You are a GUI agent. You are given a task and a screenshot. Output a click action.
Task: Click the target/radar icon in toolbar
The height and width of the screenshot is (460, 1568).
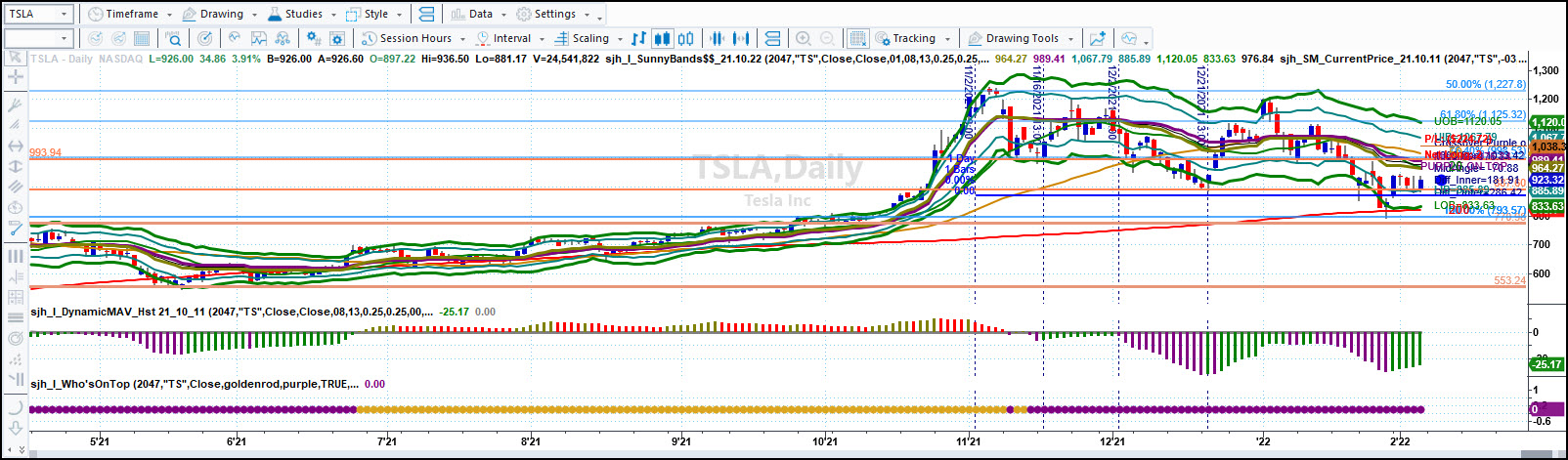(x=204, y=39)
